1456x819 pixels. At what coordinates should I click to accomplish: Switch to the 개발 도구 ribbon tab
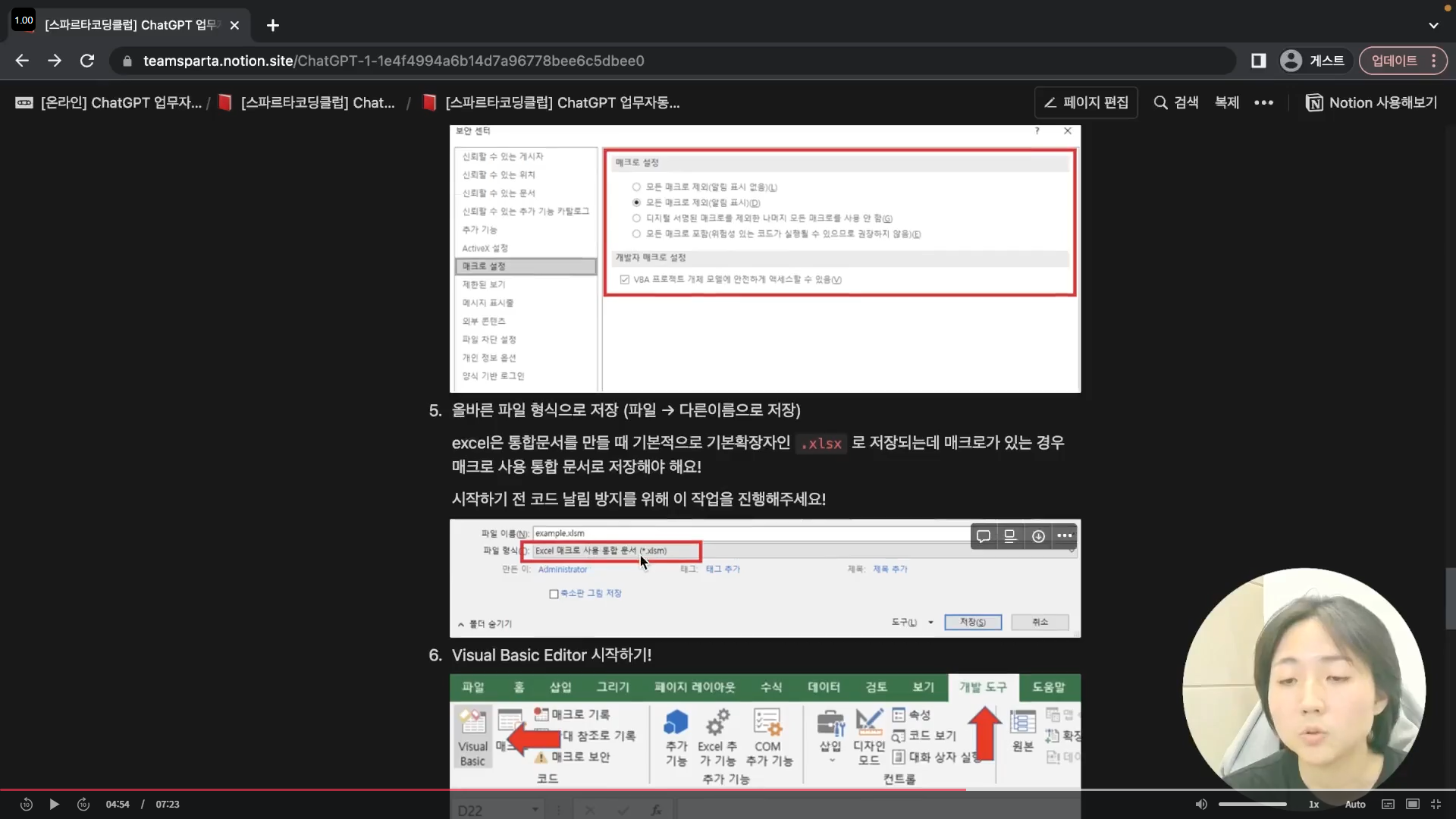(983, 687)
